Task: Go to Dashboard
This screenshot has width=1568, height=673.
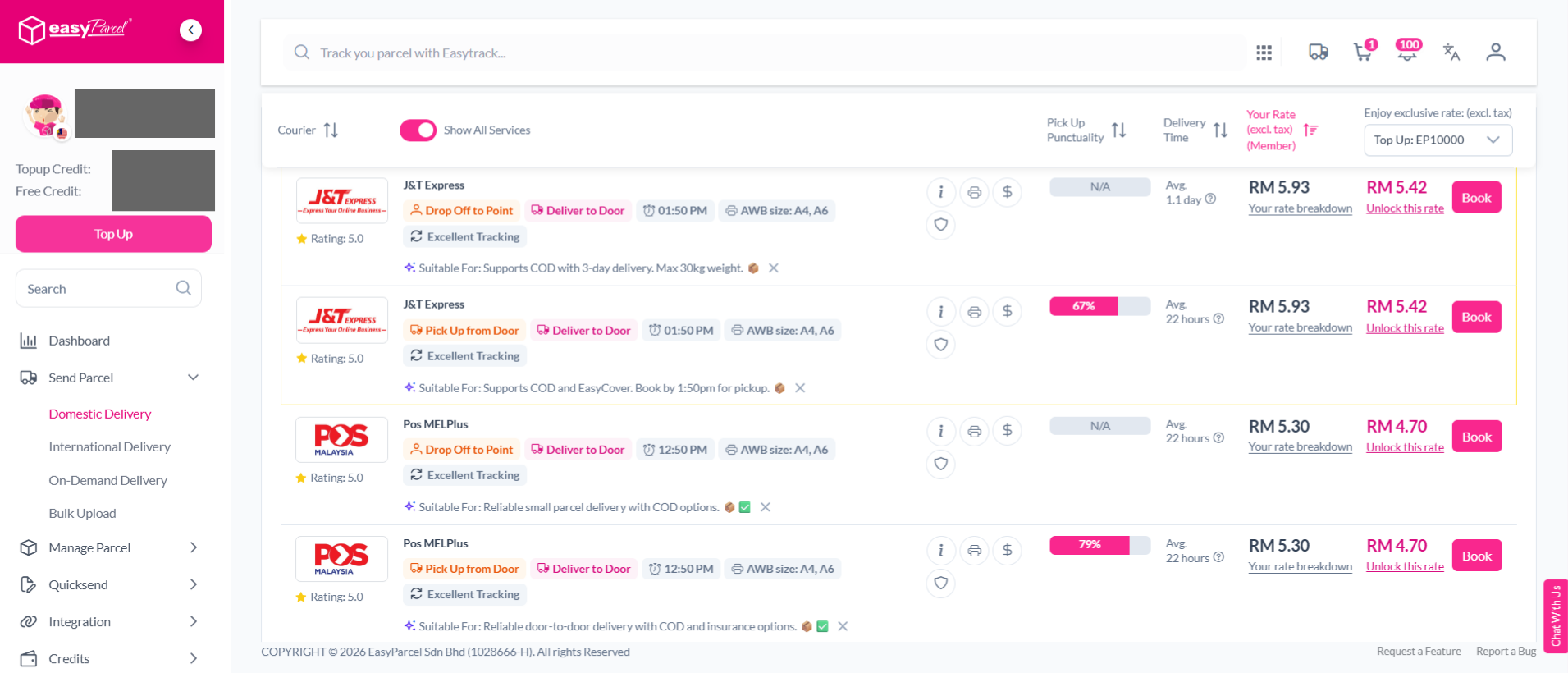Action: point(79,341)
